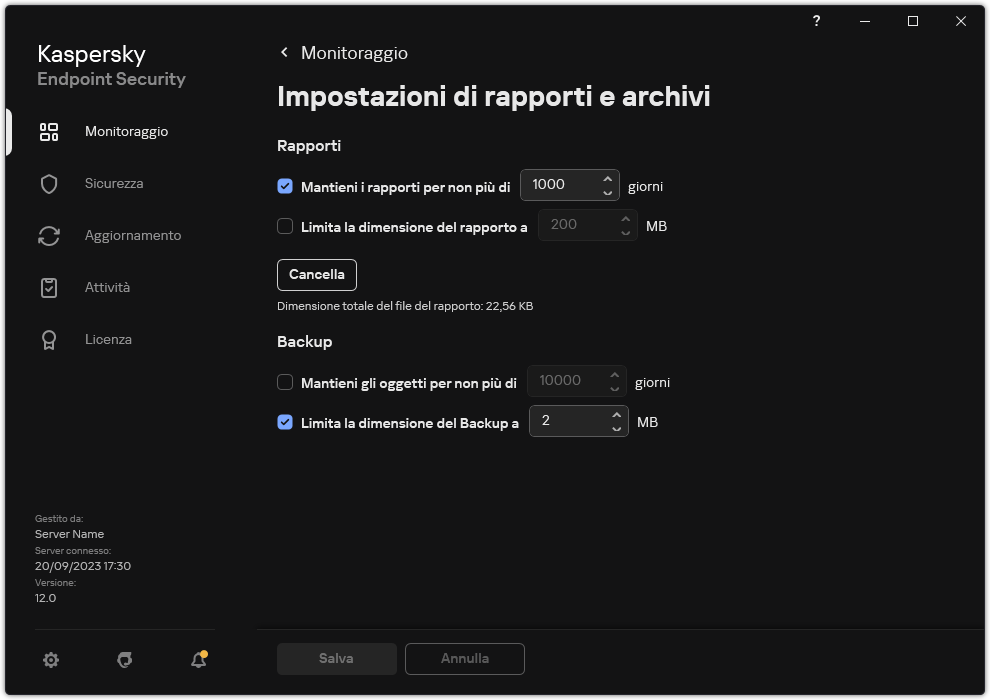Open application settings via gear icon
Image resolution: width=990 pixels, height=700 pixels.
tap(50, 660)
